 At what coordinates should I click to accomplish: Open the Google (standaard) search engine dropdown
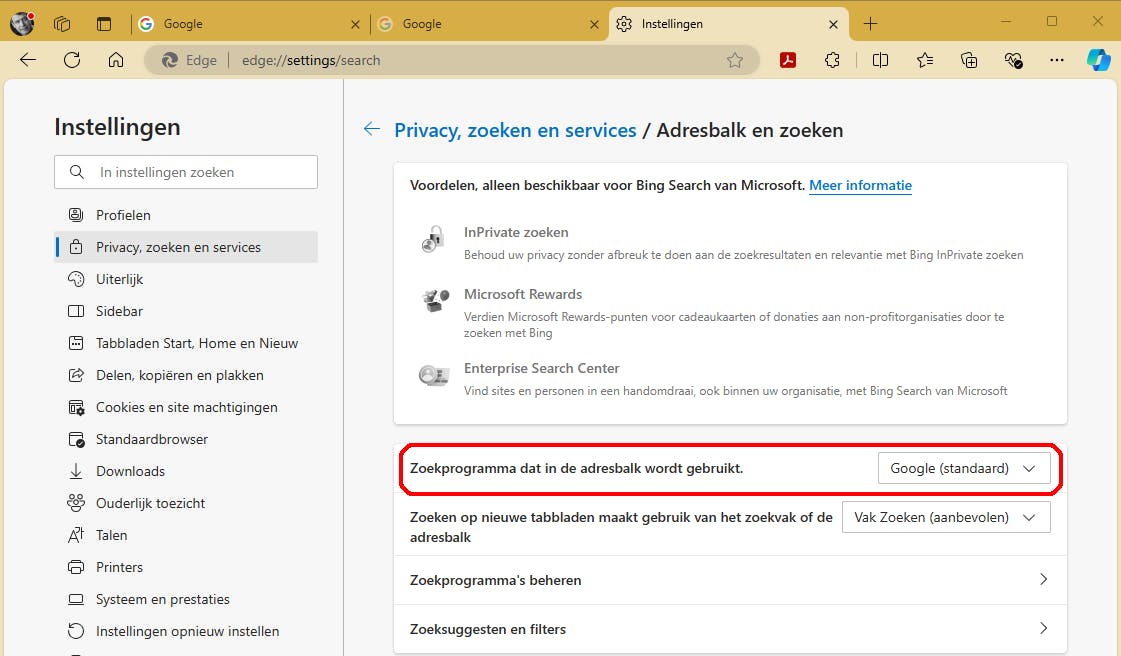pos(964,468)
